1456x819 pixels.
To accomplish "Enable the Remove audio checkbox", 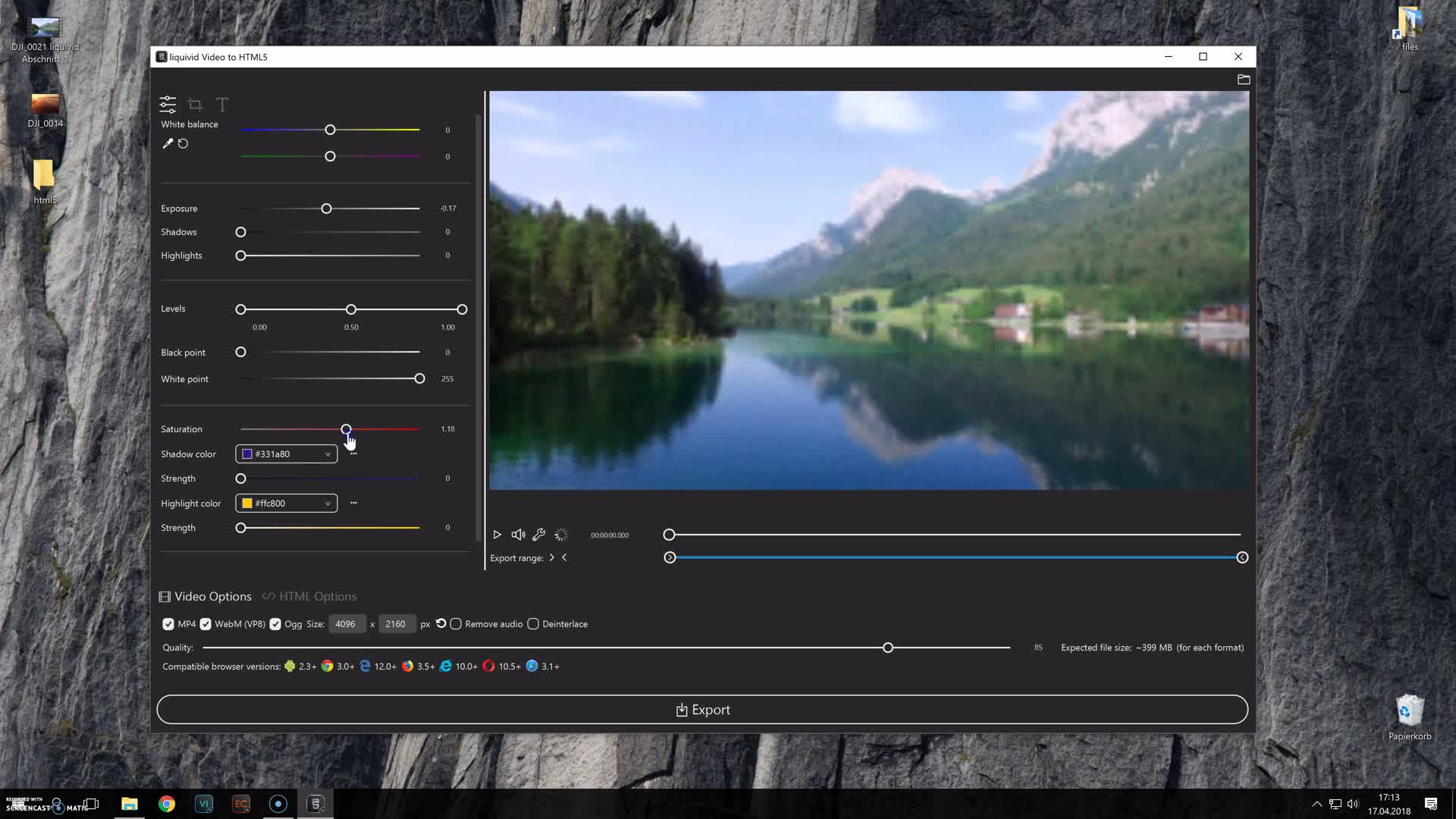I will (456, 624).
